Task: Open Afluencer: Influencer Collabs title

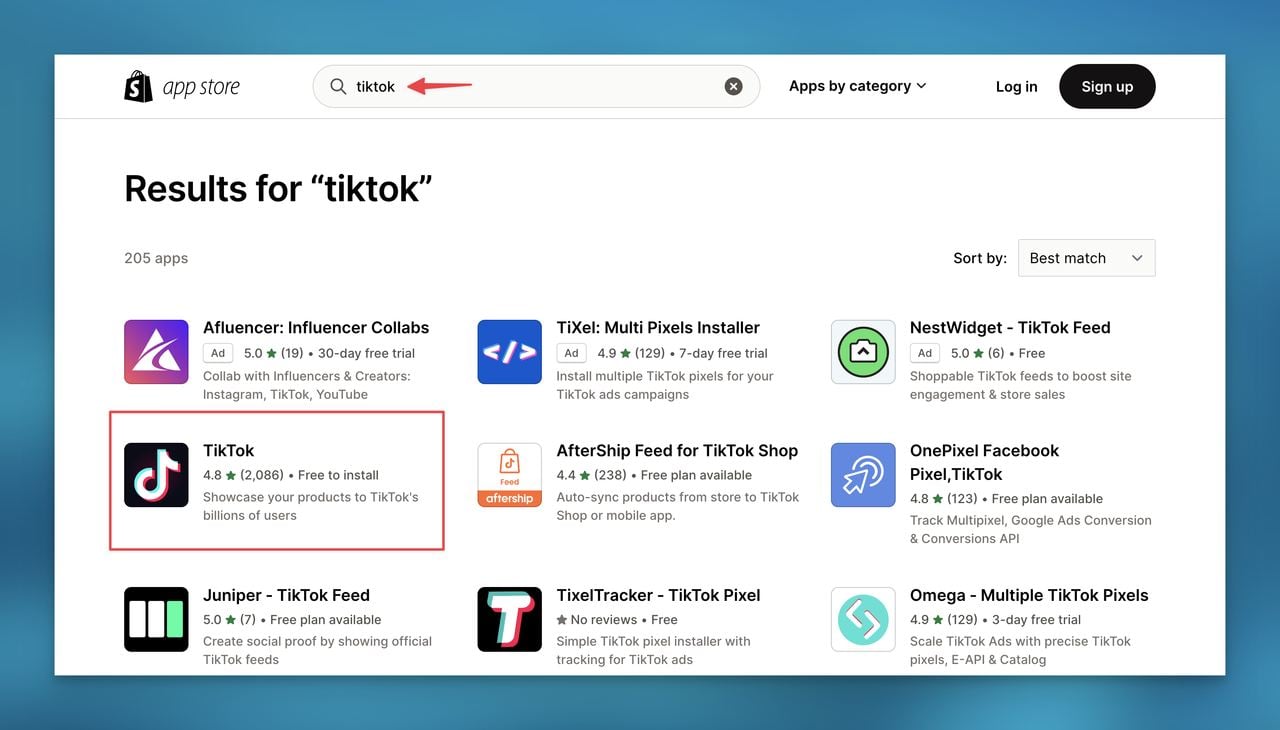Action: click(x=316, y=327)
